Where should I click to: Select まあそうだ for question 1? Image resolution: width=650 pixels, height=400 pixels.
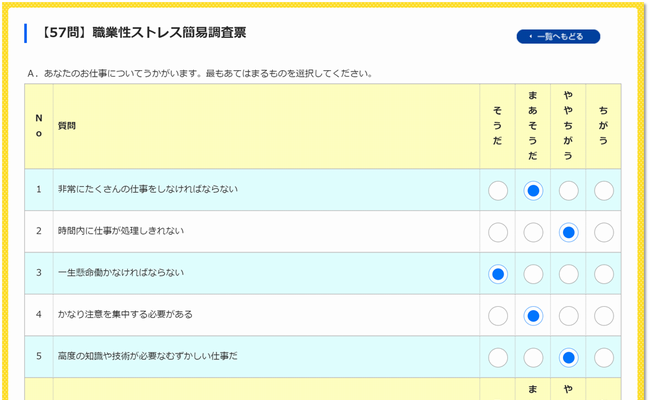pyautogui.click(x=533, y=190)
